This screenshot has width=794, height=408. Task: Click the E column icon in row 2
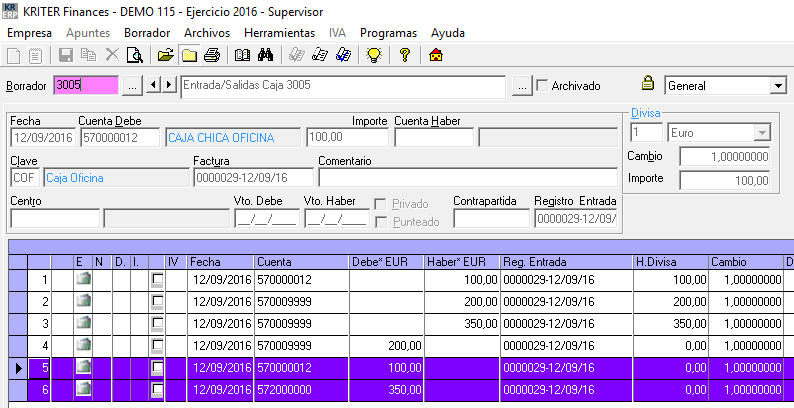84,302
